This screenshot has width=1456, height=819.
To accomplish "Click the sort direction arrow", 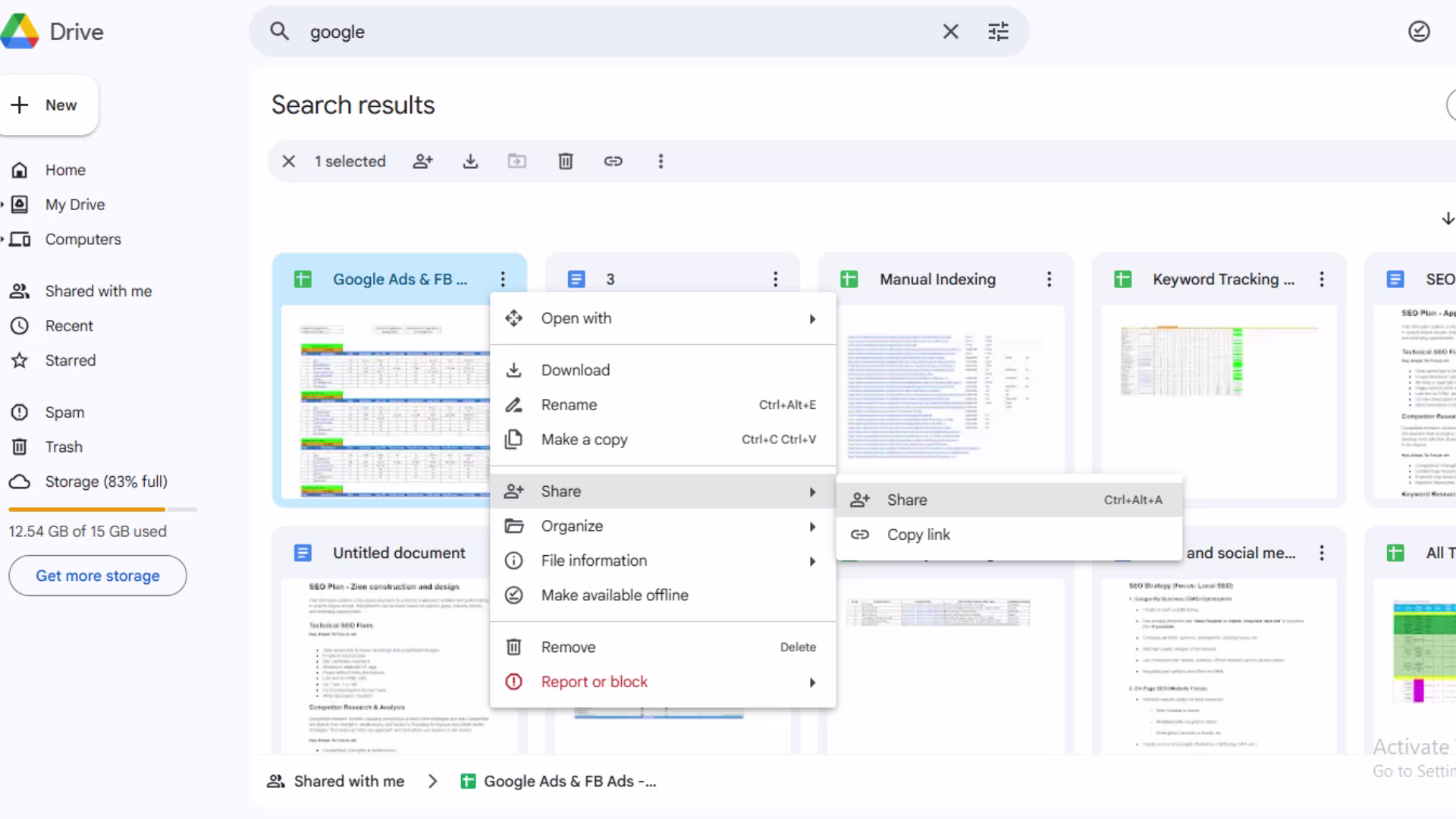I will click(x=1447, y=219).
